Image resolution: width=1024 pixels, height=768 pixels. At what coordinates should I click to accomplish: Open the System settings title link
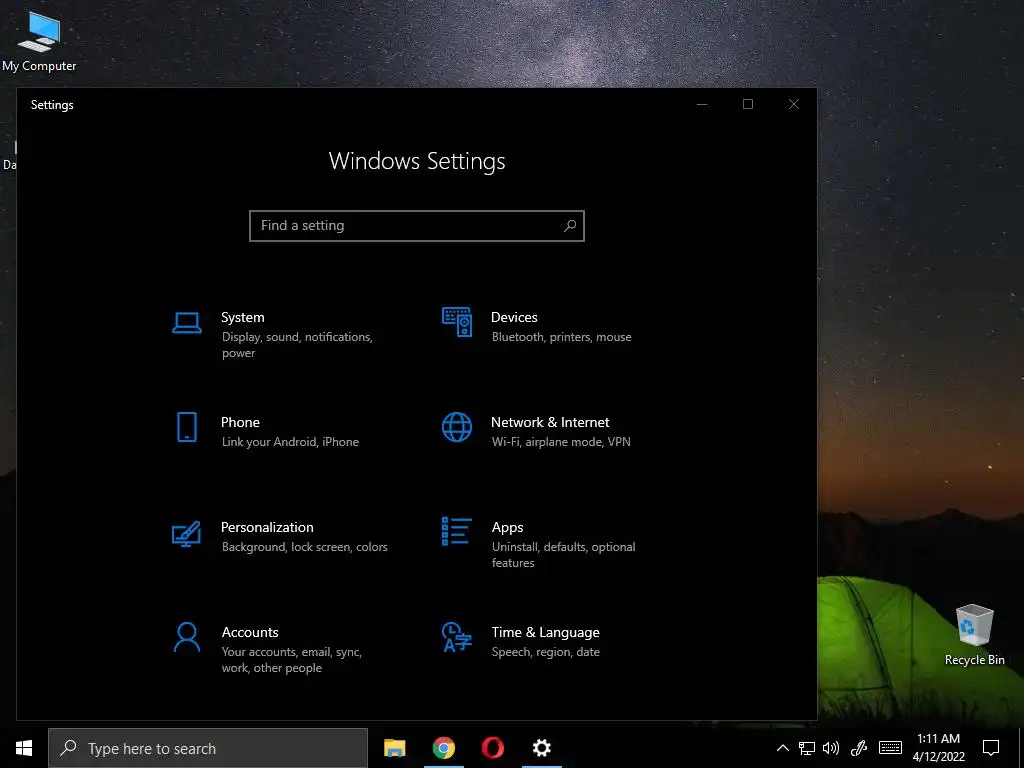242,317
